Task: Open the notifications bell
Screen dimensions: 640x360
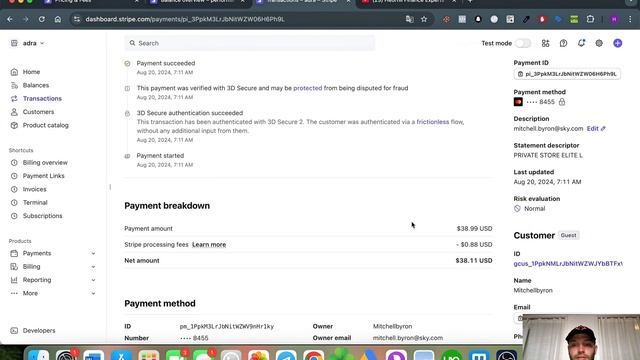Action: tap(581, 43)
